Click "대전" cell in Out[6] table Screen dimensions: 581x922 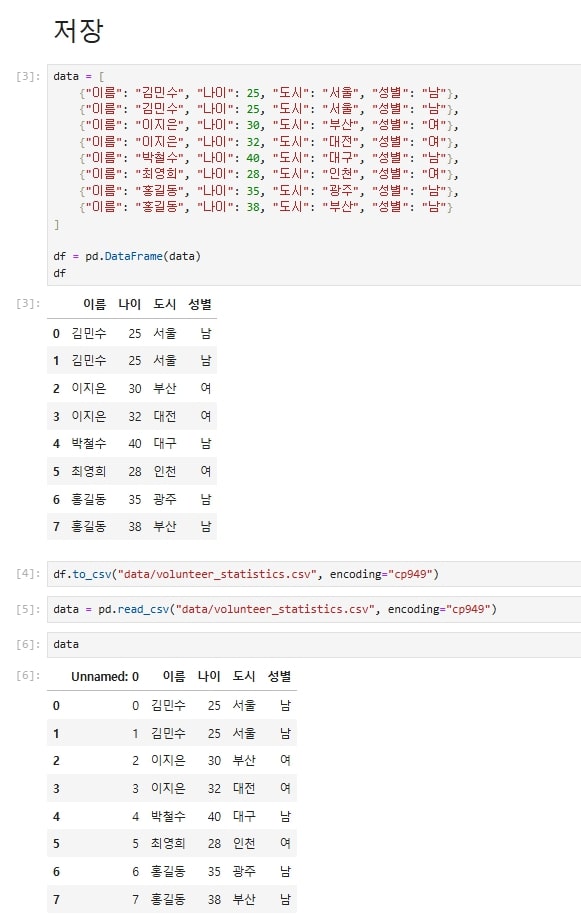tap(244, 788)
